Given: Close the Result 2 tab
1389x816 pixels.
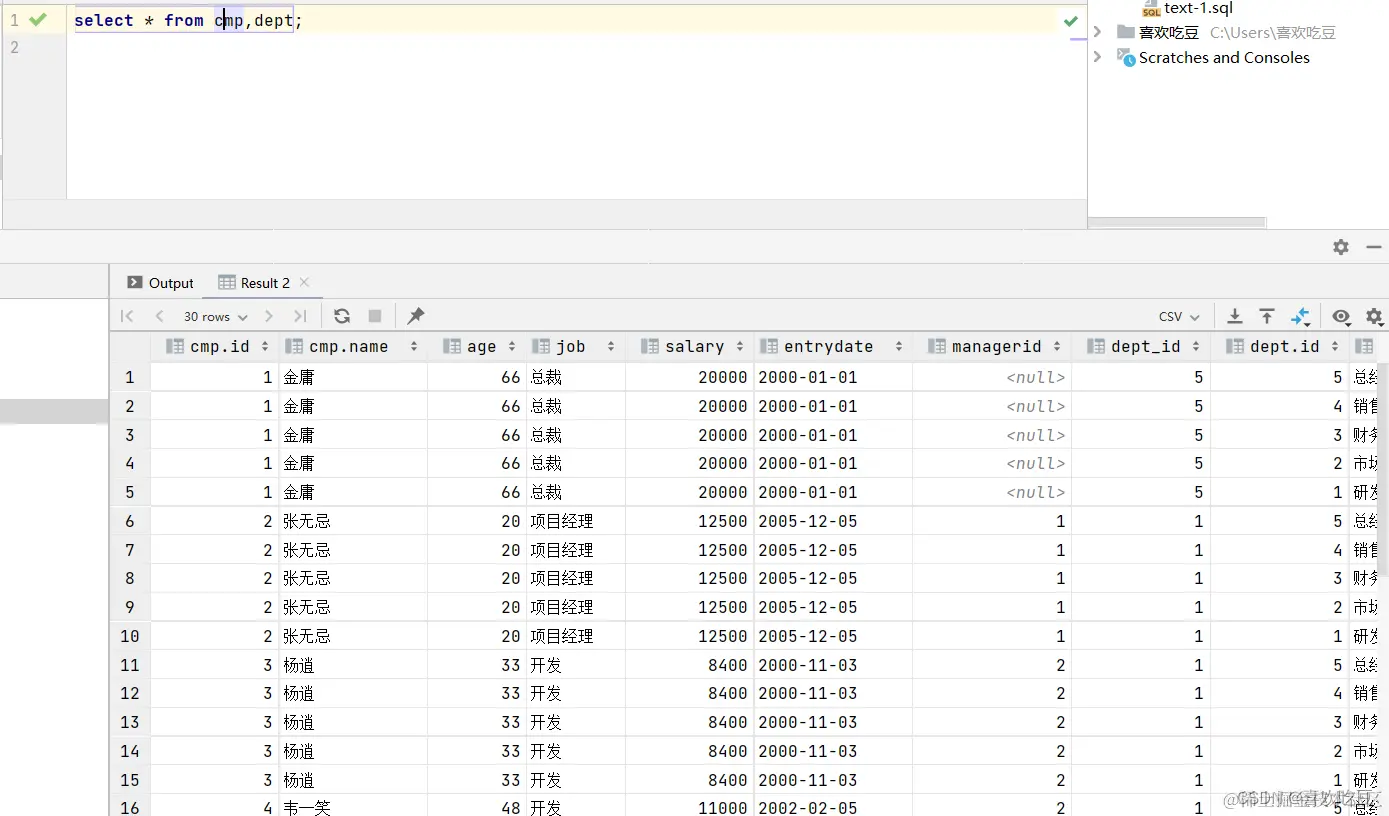Looking at the screenshot, I should tap(305, 282).
